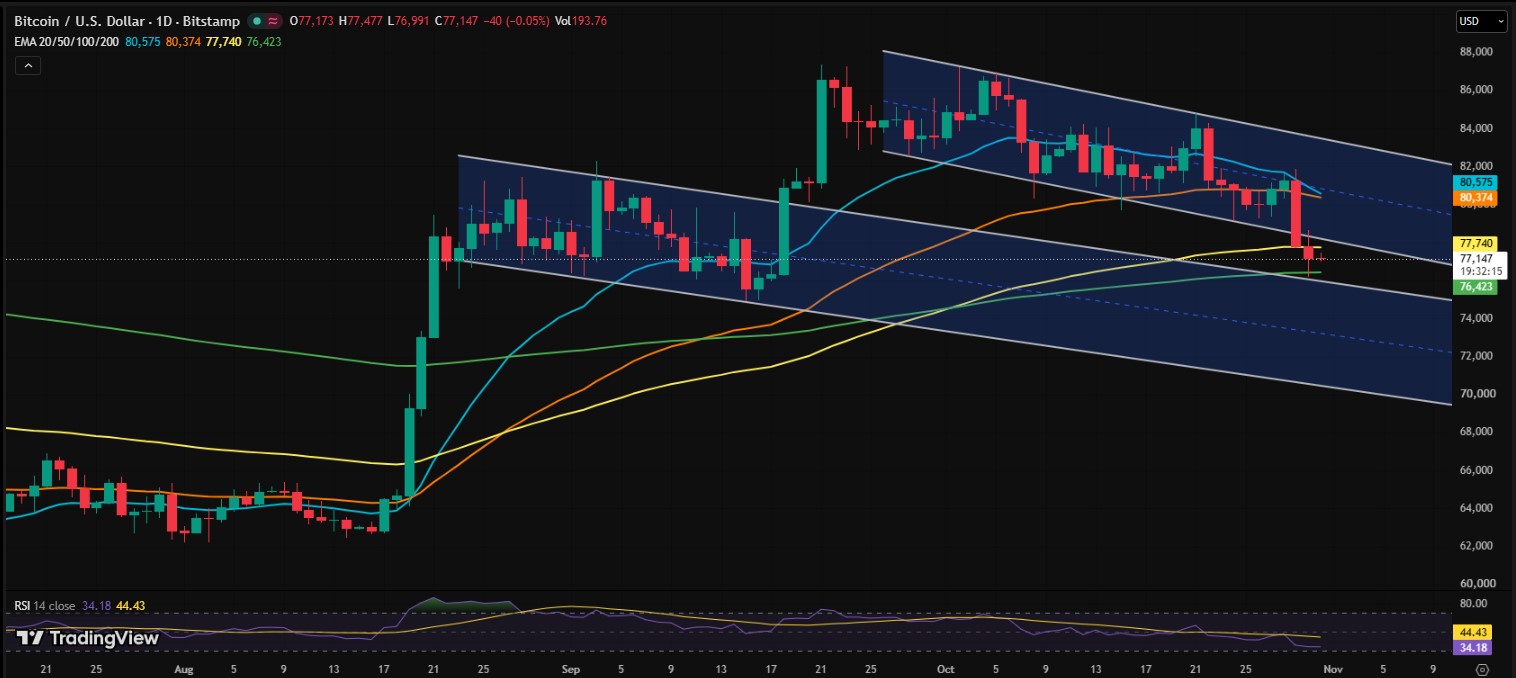Open the chart settings gear icon
The height and width of the screenshot is (678, 1516).
pyautogui.click(x=1482, y=669)
